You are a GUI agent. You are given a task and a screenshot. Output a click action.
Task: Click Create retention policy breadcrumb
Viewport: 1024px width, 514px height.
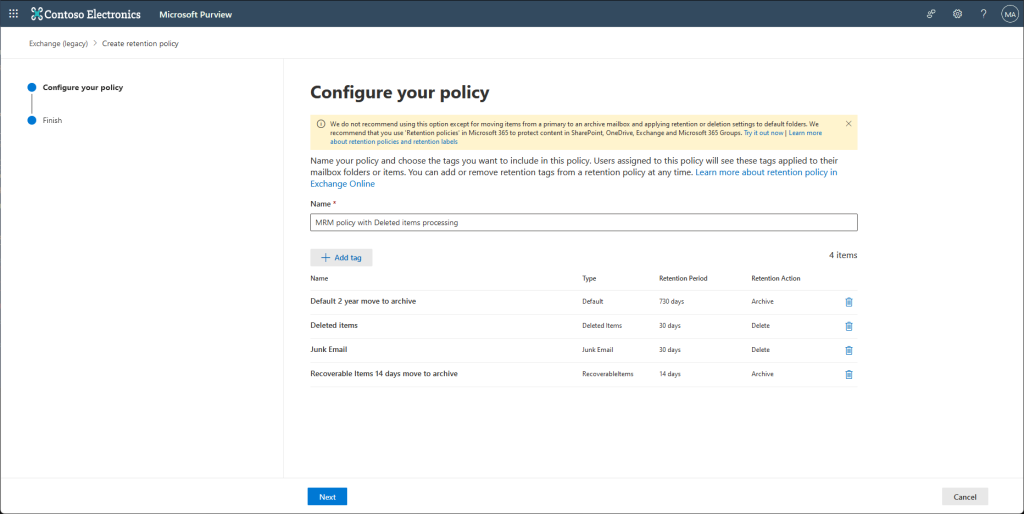(x=140, y=44)
